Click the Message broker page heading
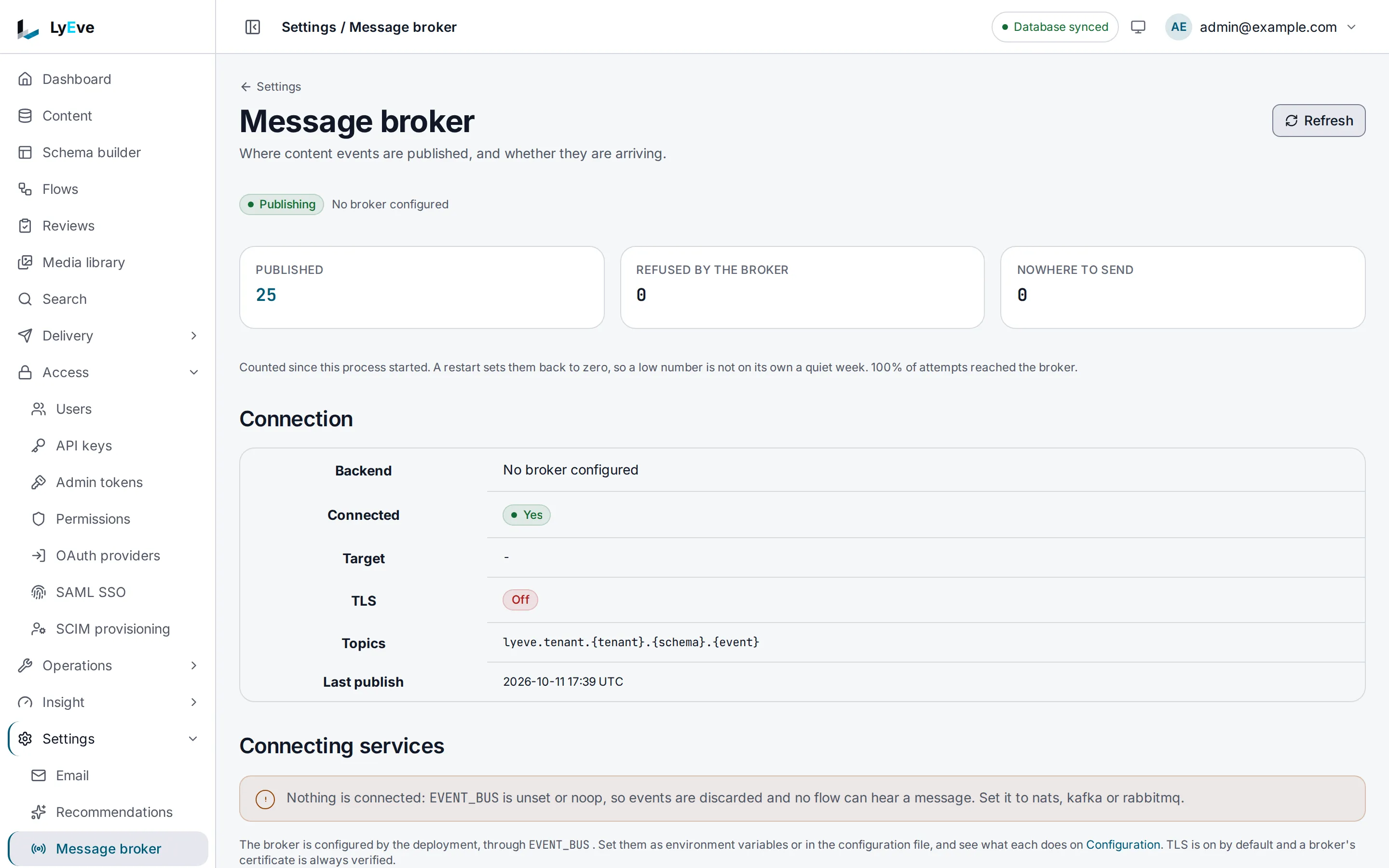Image resolution: width=1389 pixels, height=868 pixels. click(x=357, y=121)
